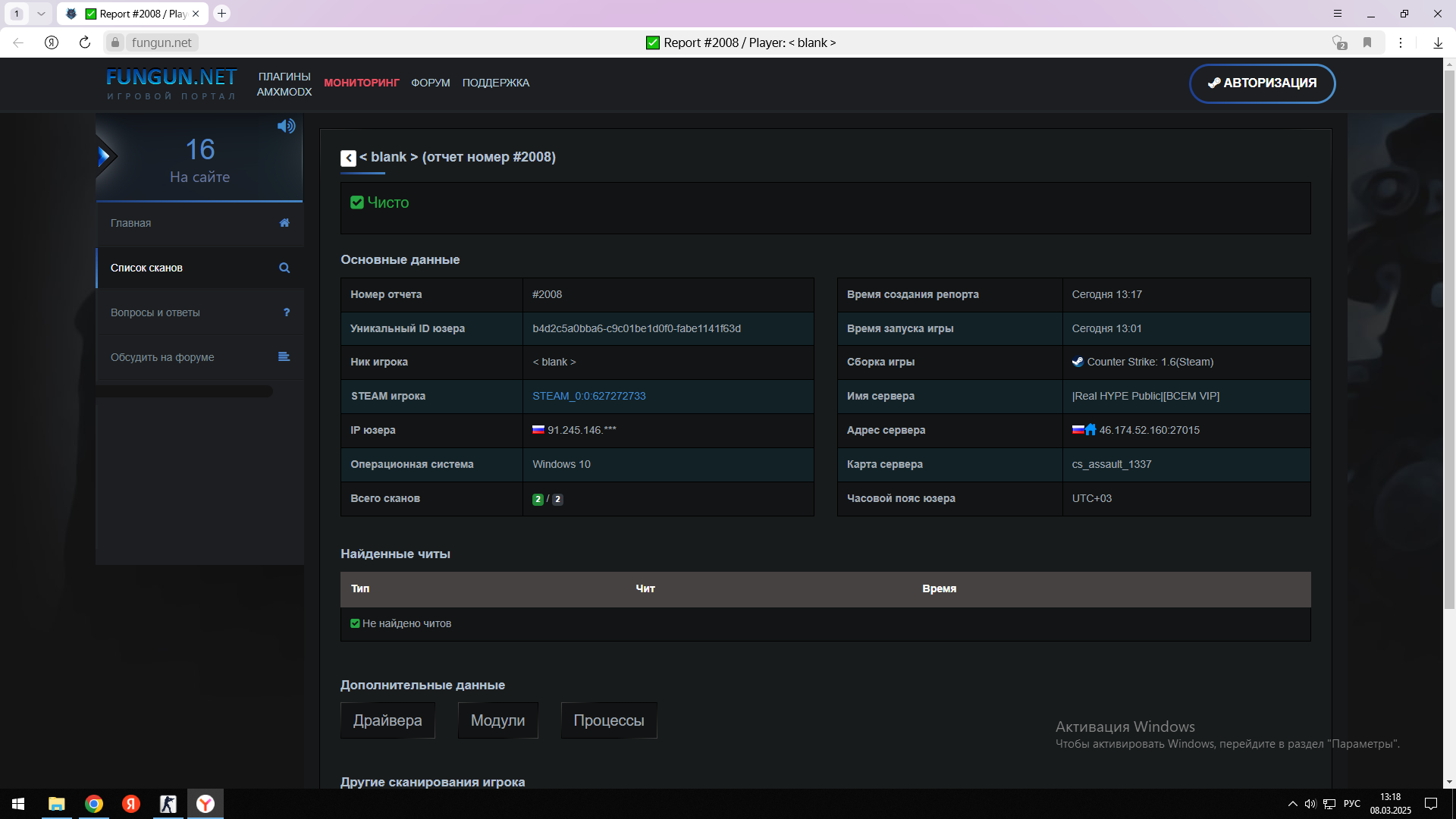The width and height of the screenshot is (1456, 819).
Task: Click the unique user ID value b4d2c5a0bba6
Action: pos(636,328)
